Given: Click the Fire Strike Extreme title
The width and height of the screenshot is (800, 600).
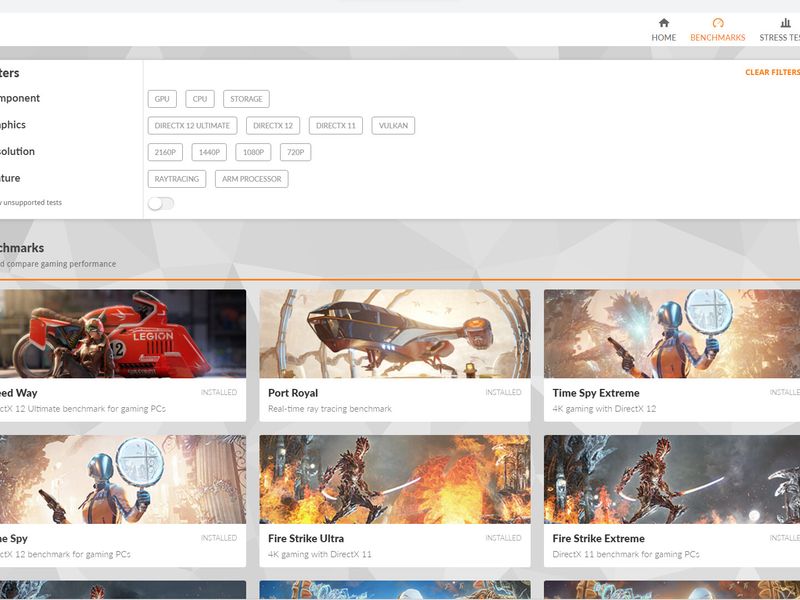Looking at the screenshot, I should pos(598,538).
